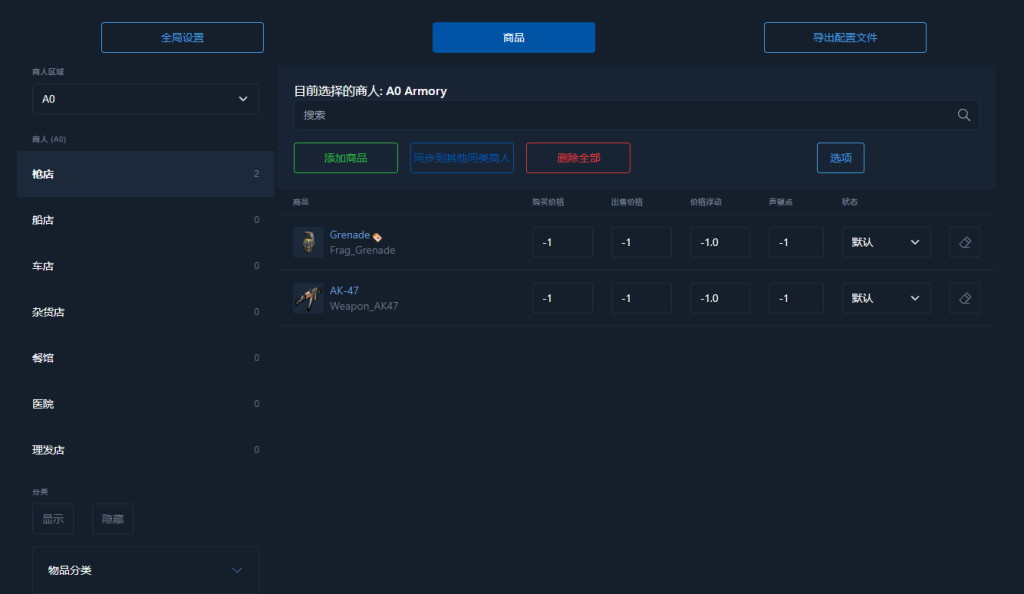Click the search magnifier icon
Screen dimensions: 1024x594
point(964,115)
